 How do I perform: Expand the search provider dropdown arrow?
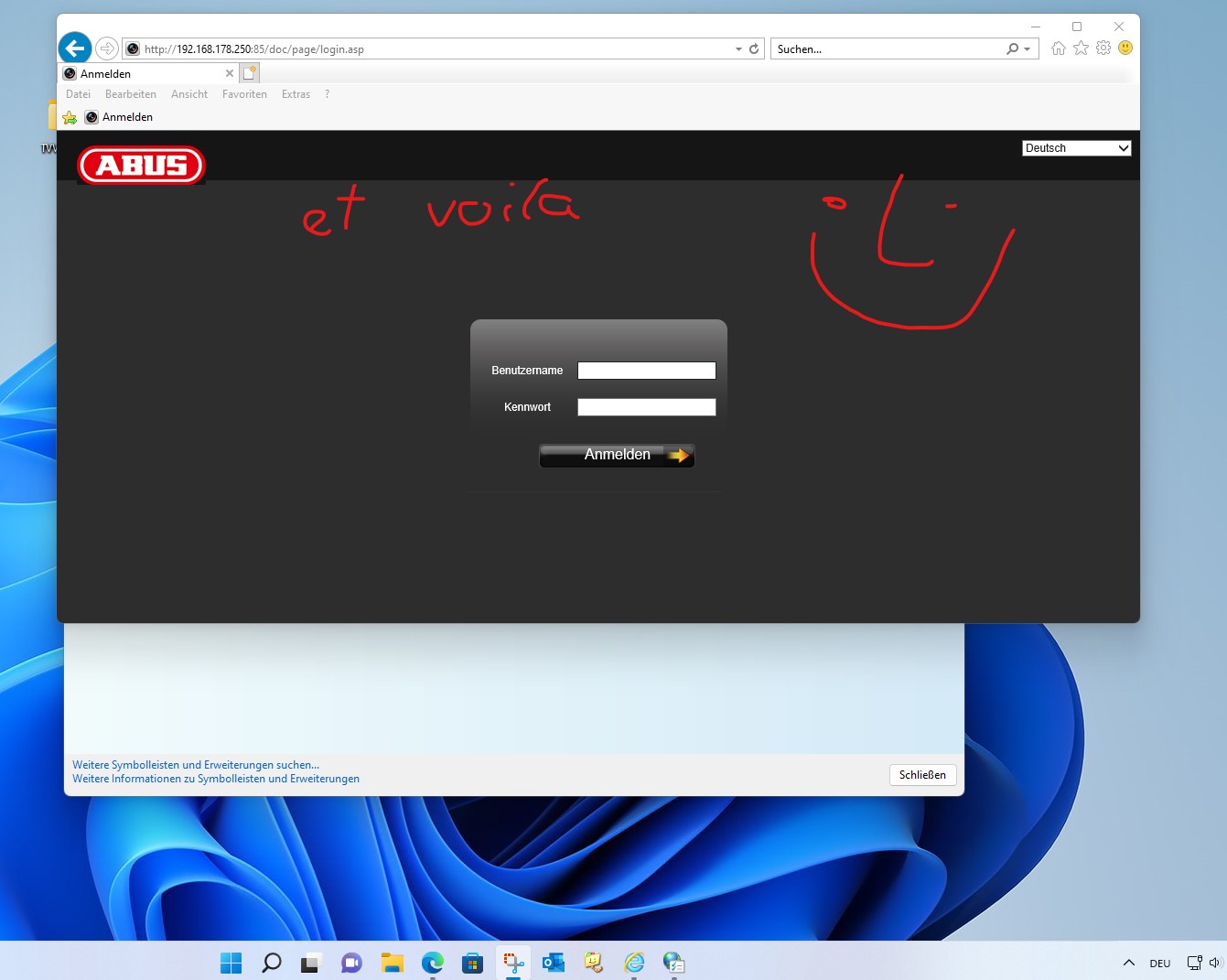point(1028,49)
